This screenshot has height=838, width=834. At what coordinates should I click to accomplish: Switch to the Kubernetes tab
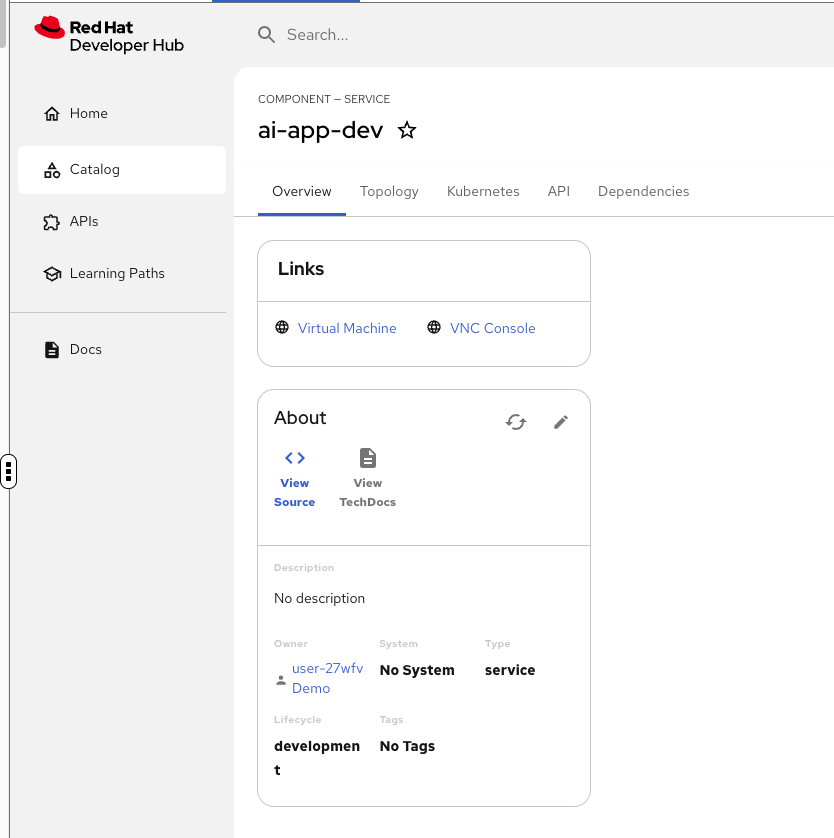[x=483, y=192]
